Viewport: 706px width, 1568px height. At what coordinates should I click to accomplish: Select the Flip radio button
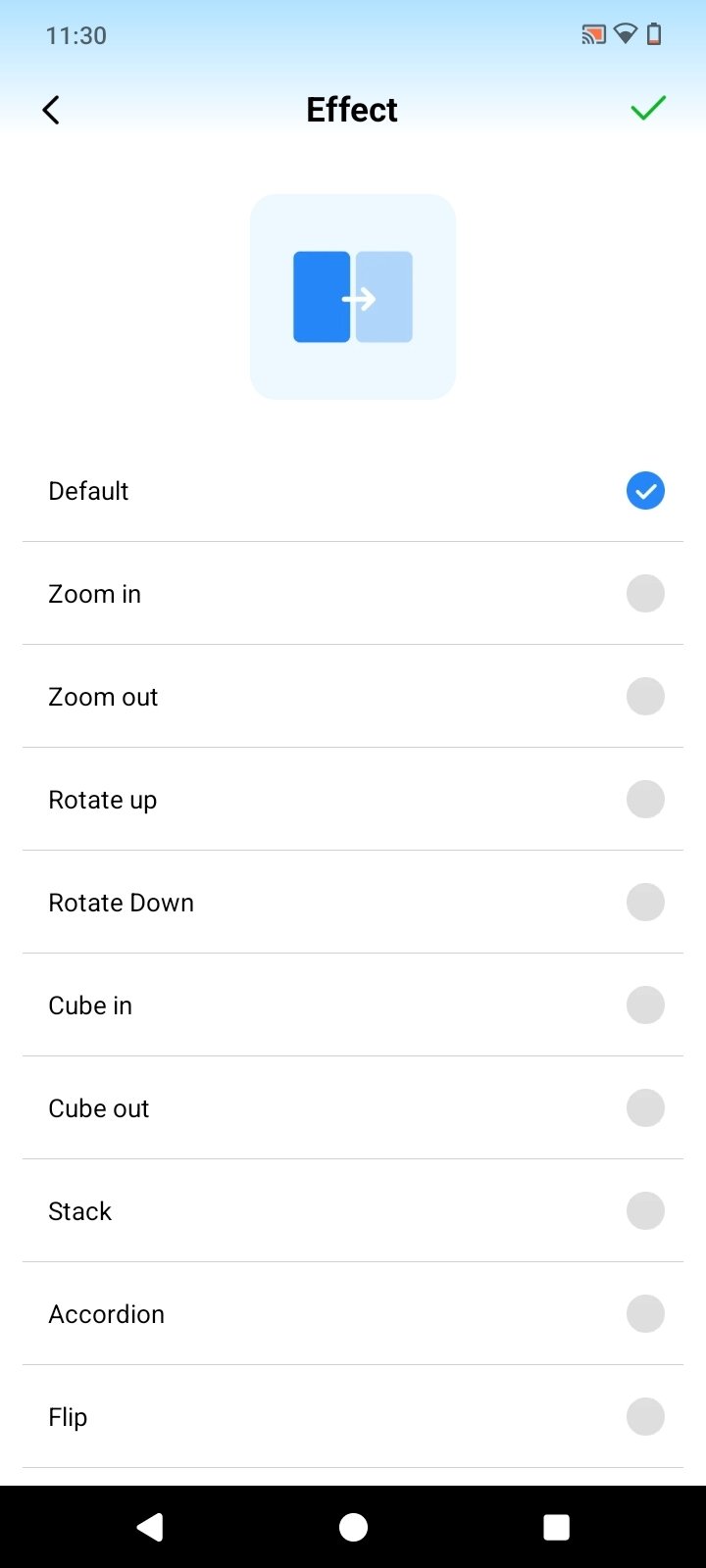click(x=645, y=1417)
